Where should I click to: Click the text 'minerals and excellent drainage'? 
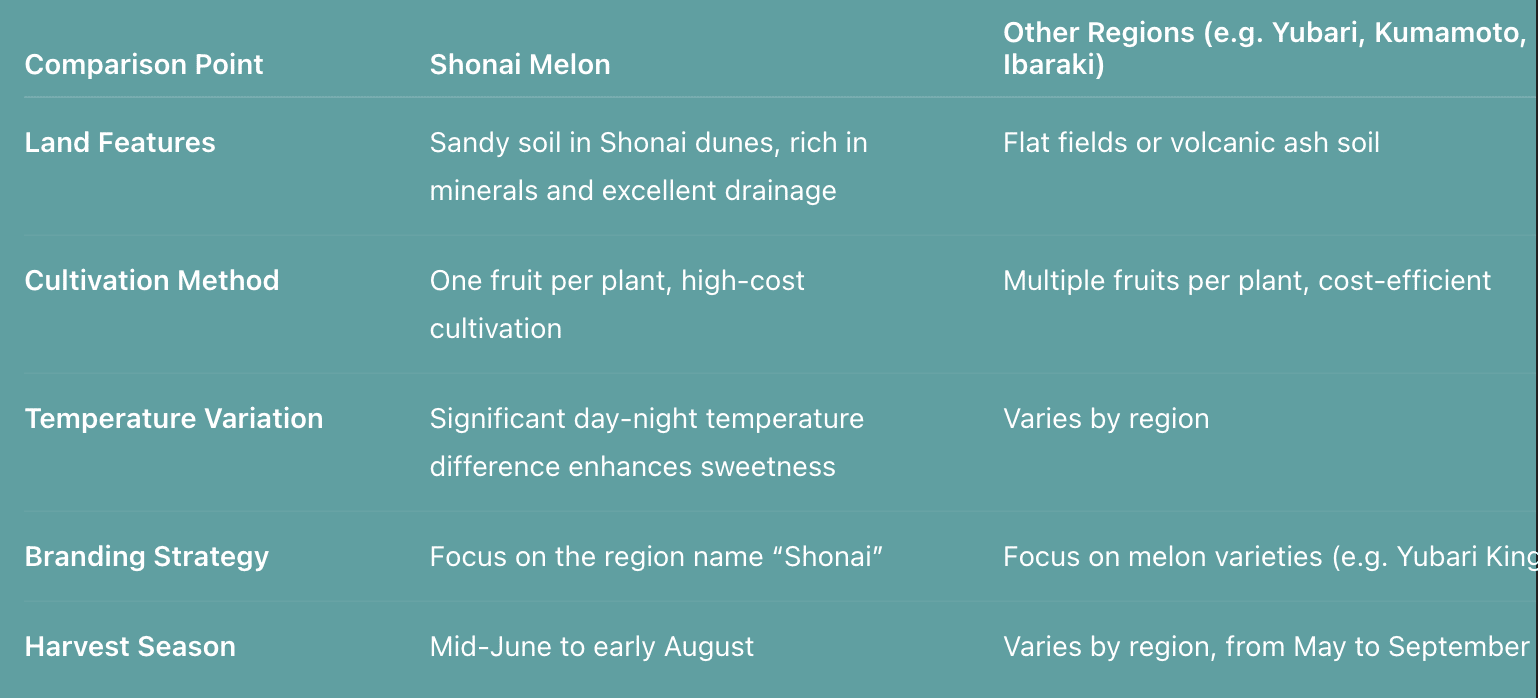tap(633, 190)
